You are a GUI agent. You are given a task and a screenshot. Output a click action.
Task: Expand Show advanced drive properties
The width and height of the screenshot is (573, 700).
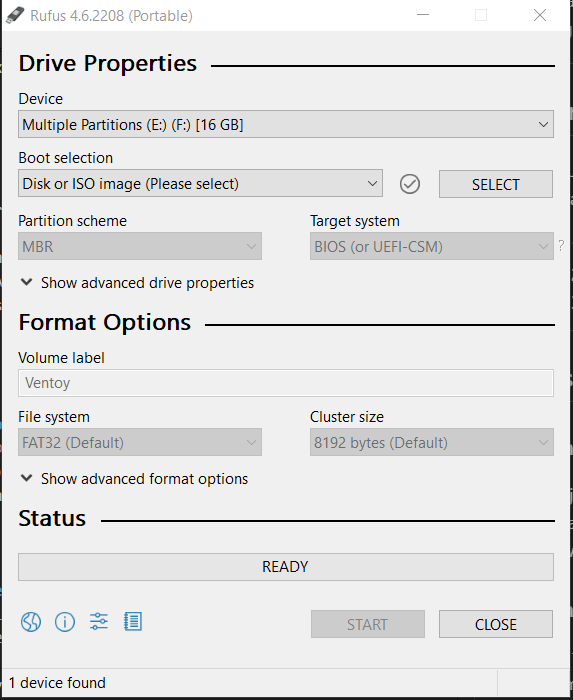137,283
